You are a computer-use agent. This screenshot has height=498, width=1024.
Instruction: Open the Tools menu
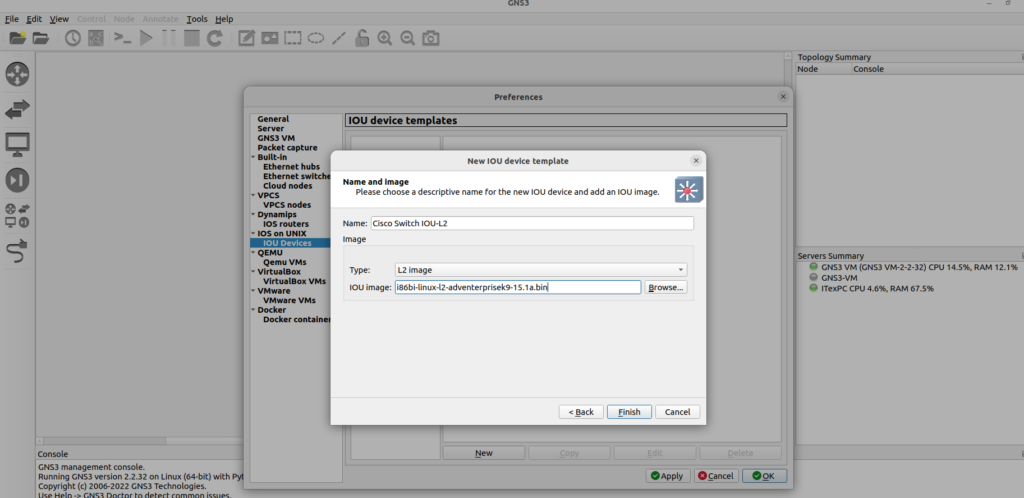(x=197, y=19)
